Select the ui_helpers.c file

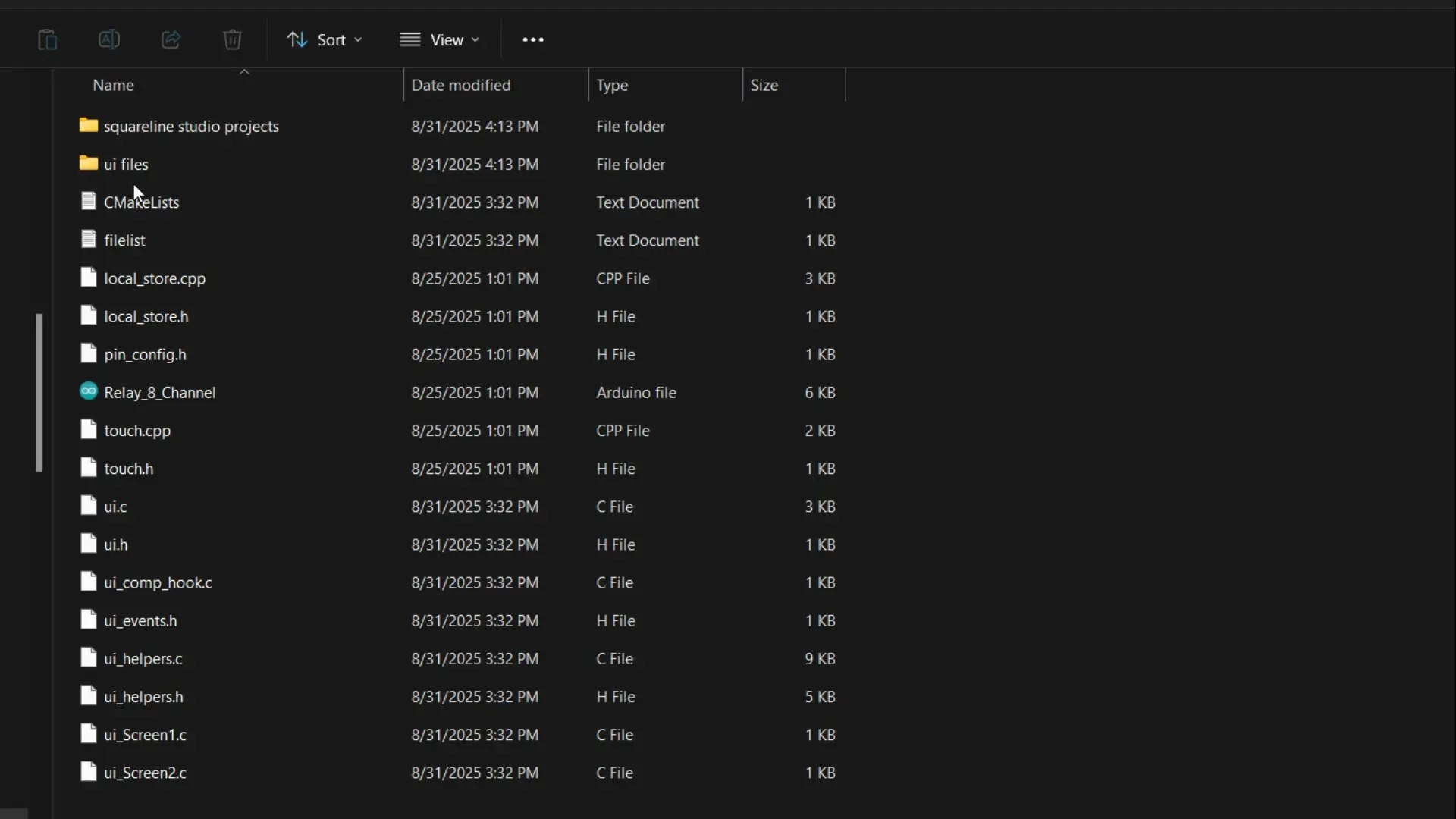click(143, 658)
